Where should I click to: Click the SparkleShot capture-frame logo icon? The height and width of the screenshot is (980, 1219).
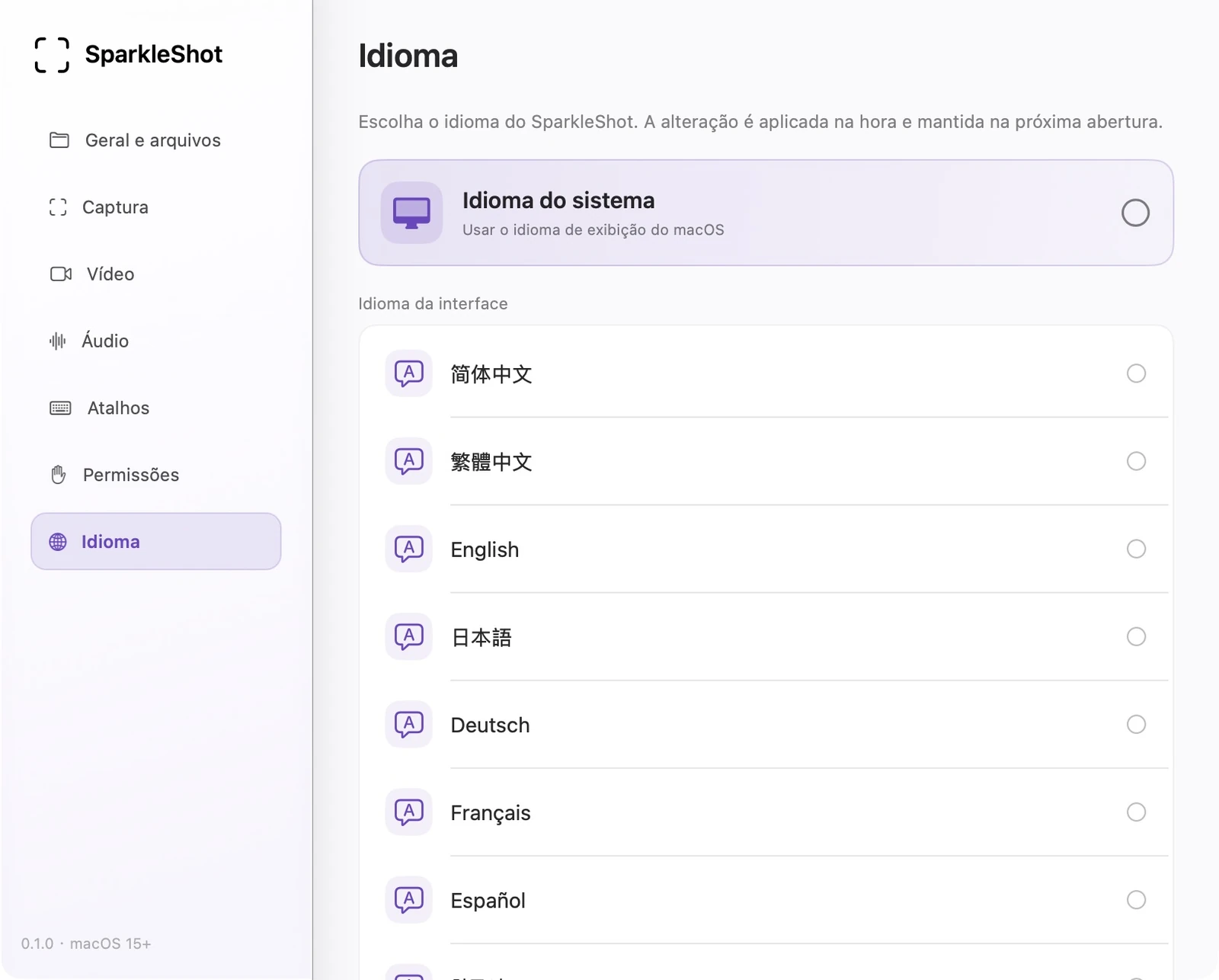52,55
